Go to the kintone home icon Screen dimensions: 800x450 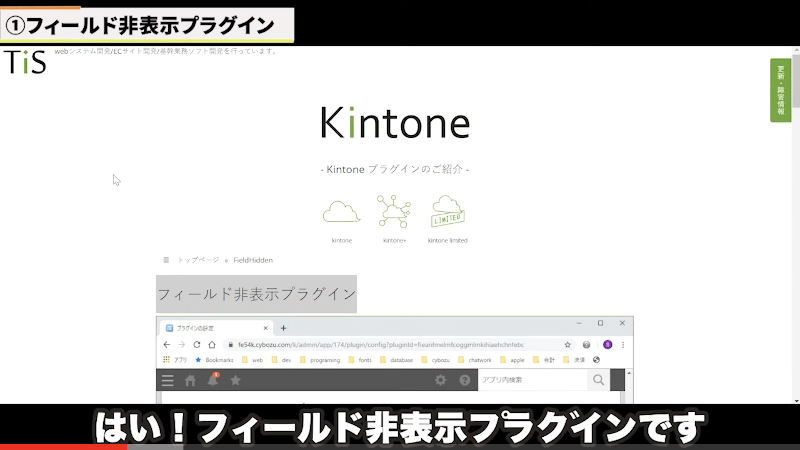click(x=190, y=380)
